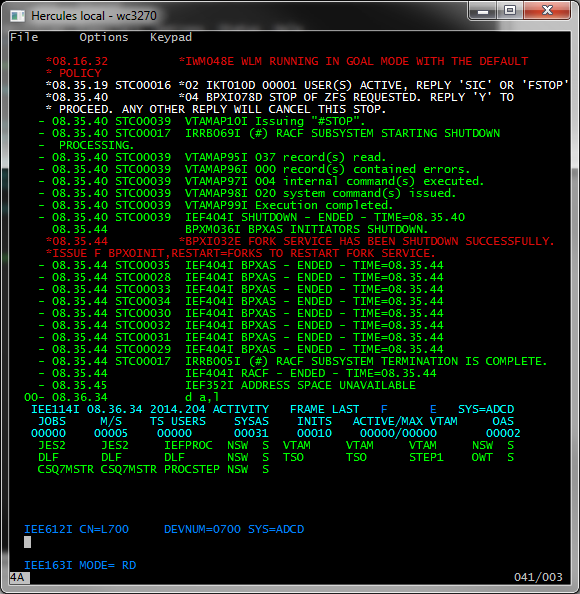Click STC00029 BPXAS ENDED line
Viewport: 580px width, 594px height.
point(241,349)
